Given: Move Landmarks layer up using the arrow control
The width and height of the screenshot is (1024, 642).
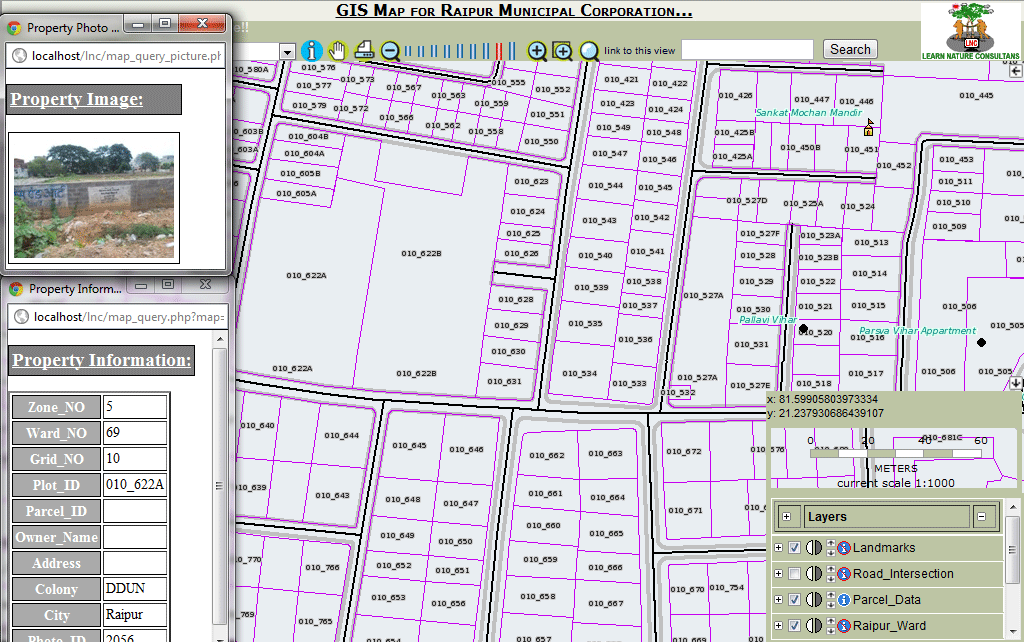Looking at the screenshot, I should coord(830,544).
